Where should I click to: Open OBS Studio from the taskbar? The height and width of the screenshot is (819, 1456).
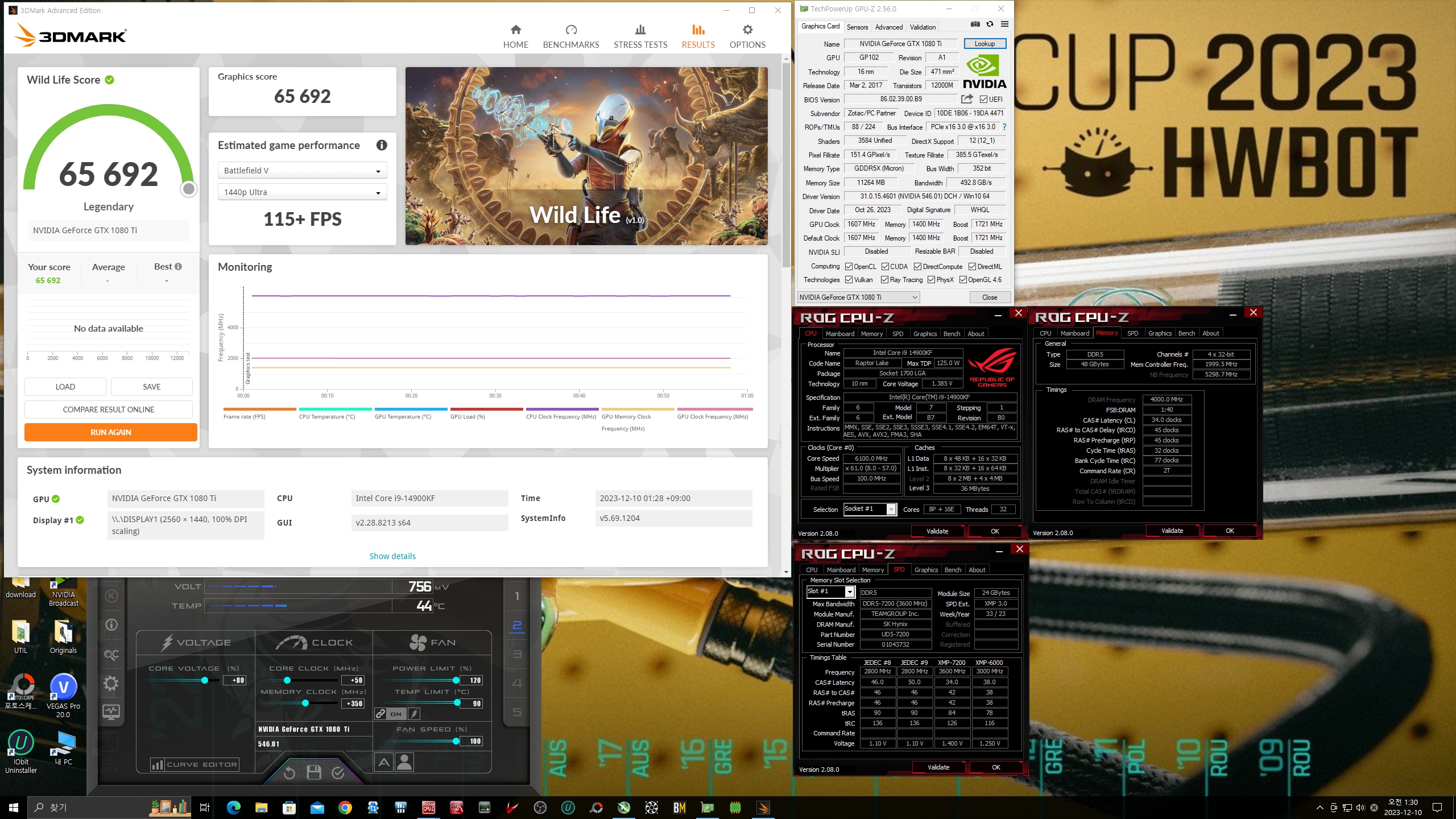point(540,808)
